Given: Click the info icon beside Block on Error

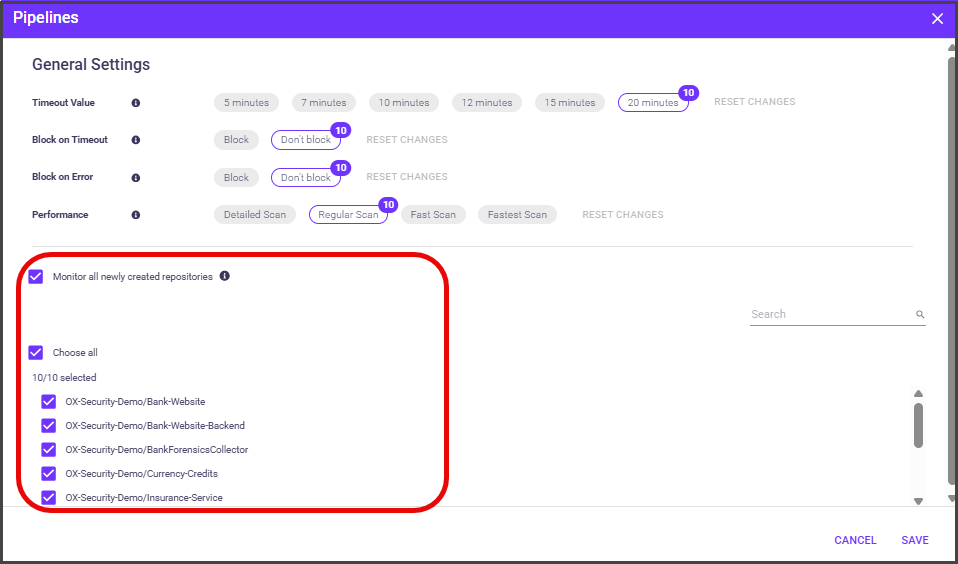Looking at the screenshot, I should pos(136,177).
